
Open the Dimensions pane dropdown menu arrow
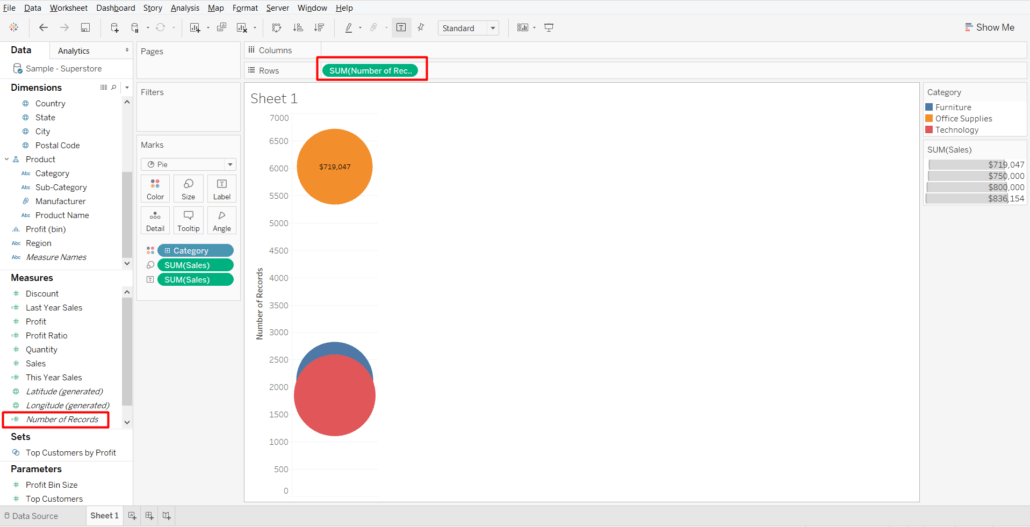click(x=127, y=87)
